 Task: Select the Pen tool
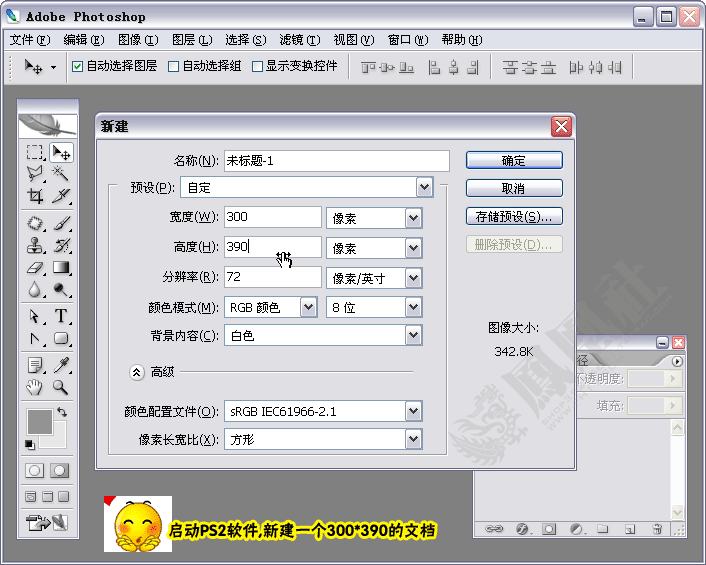coord(35,338)
